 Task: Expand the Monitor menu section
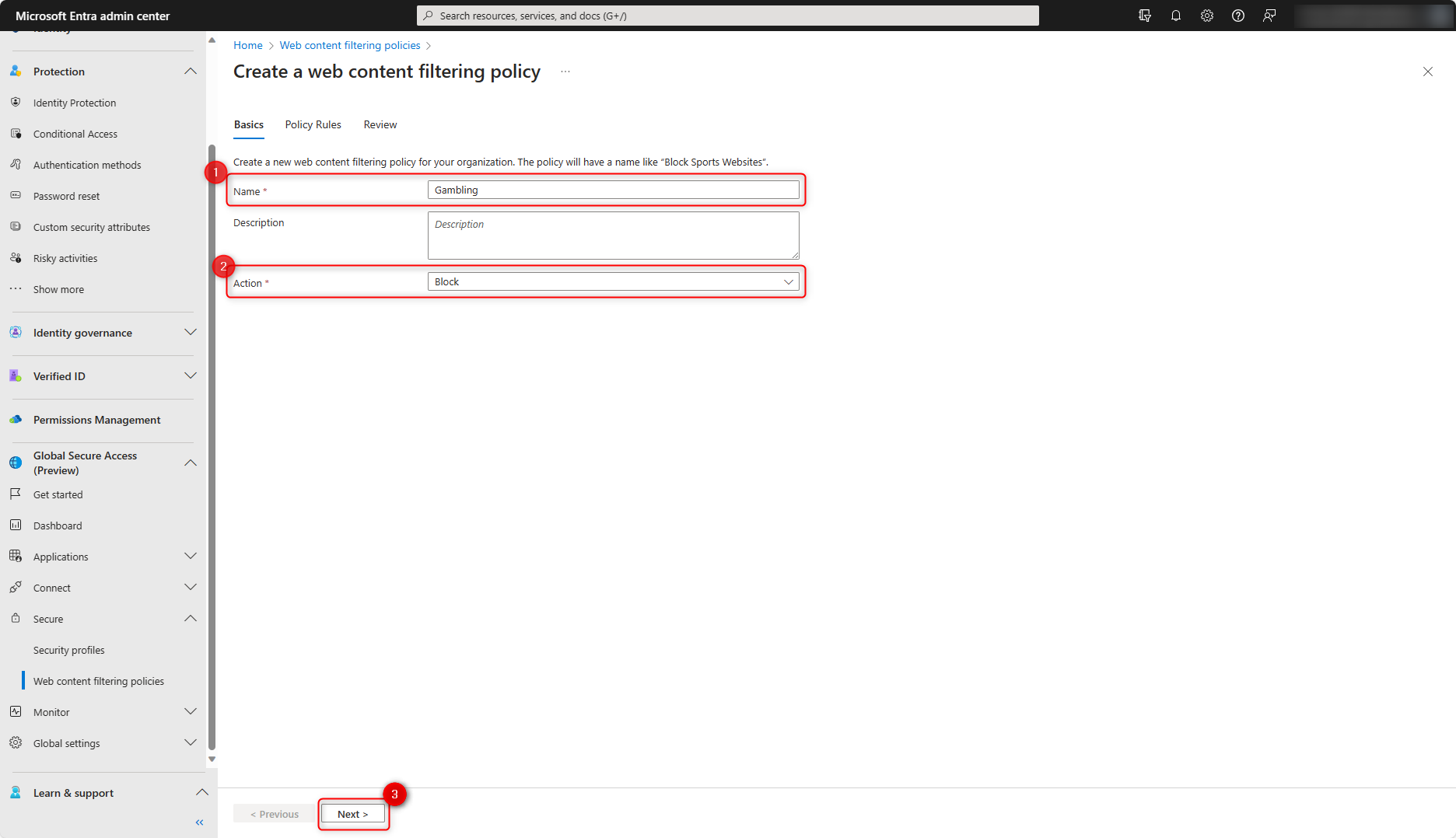(x=190, y=712)
